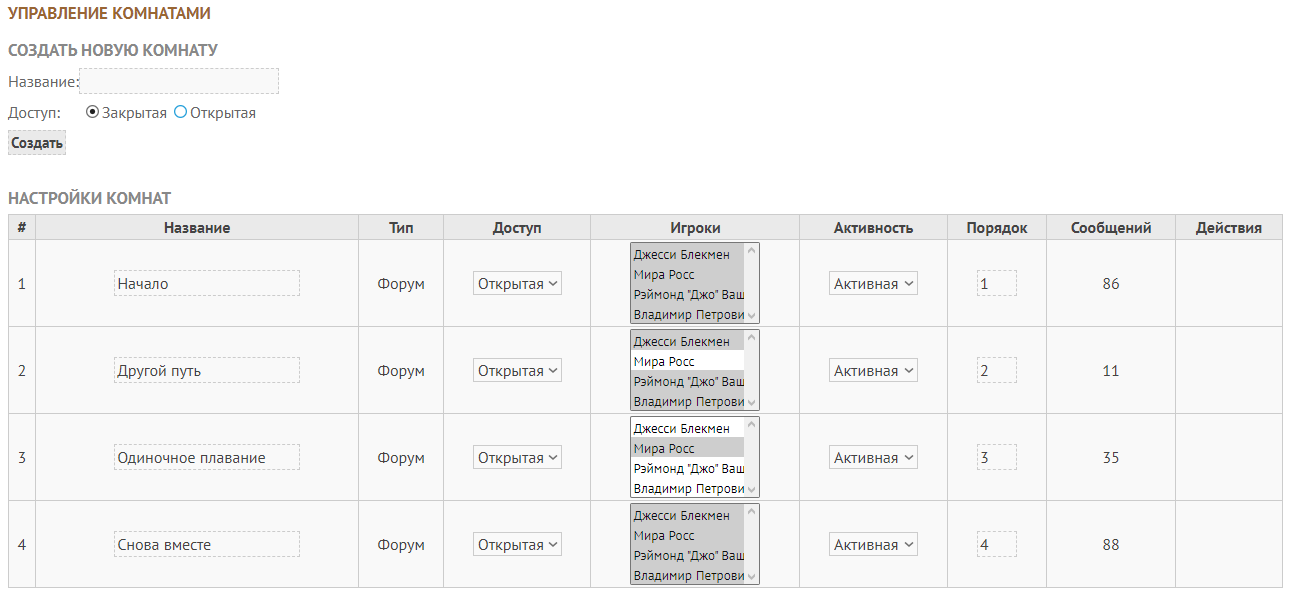Select Джесси Блекмен in Одиночное плавание players
The width and height of the screenshot is (1289, 595).
(688, 428)
